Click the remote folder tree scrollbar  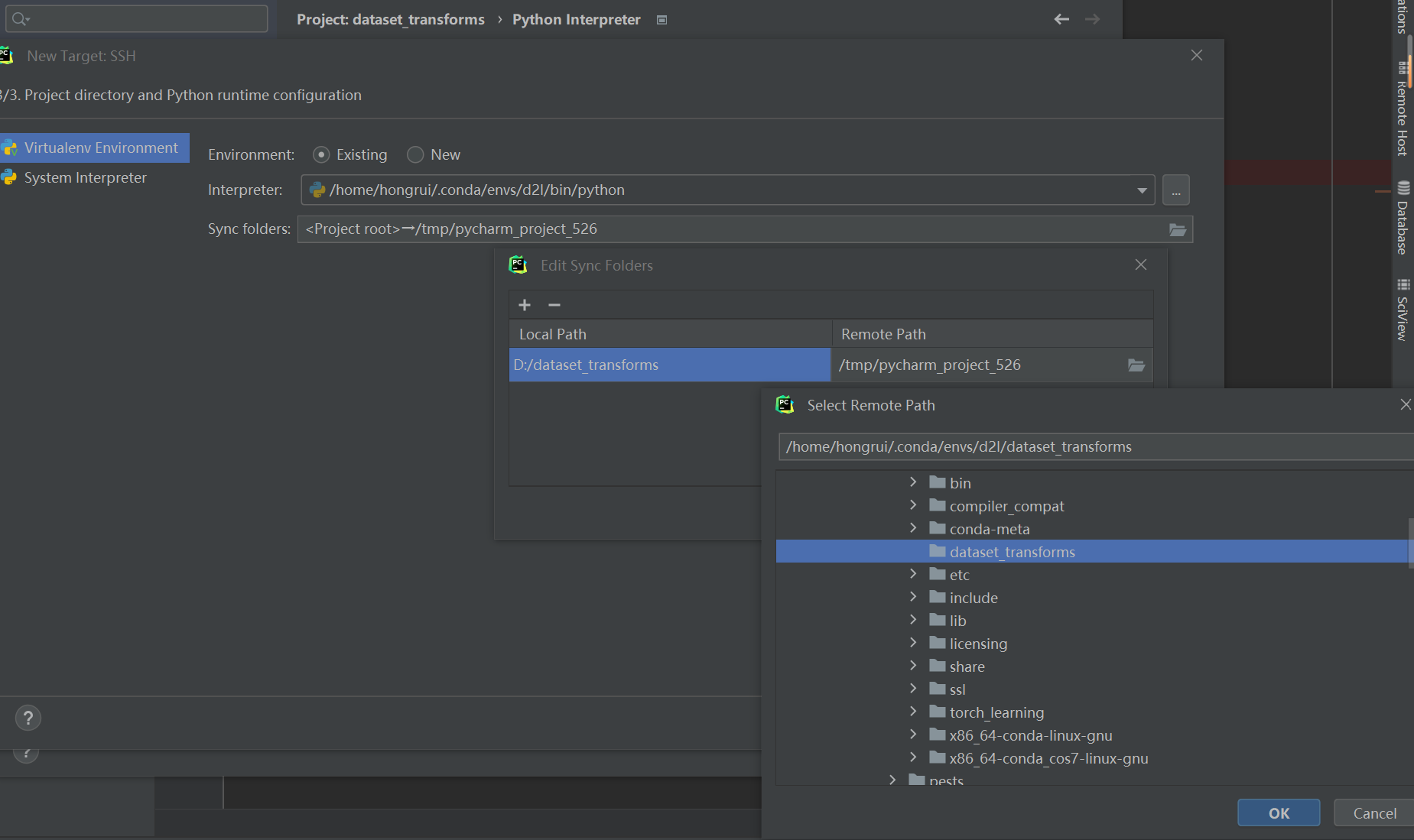[1411, 543]
